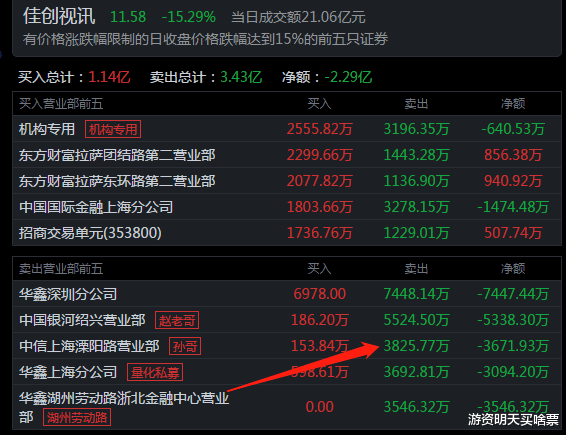
Task: Click net amount -640.53万
Action: (x=513, y=129)
